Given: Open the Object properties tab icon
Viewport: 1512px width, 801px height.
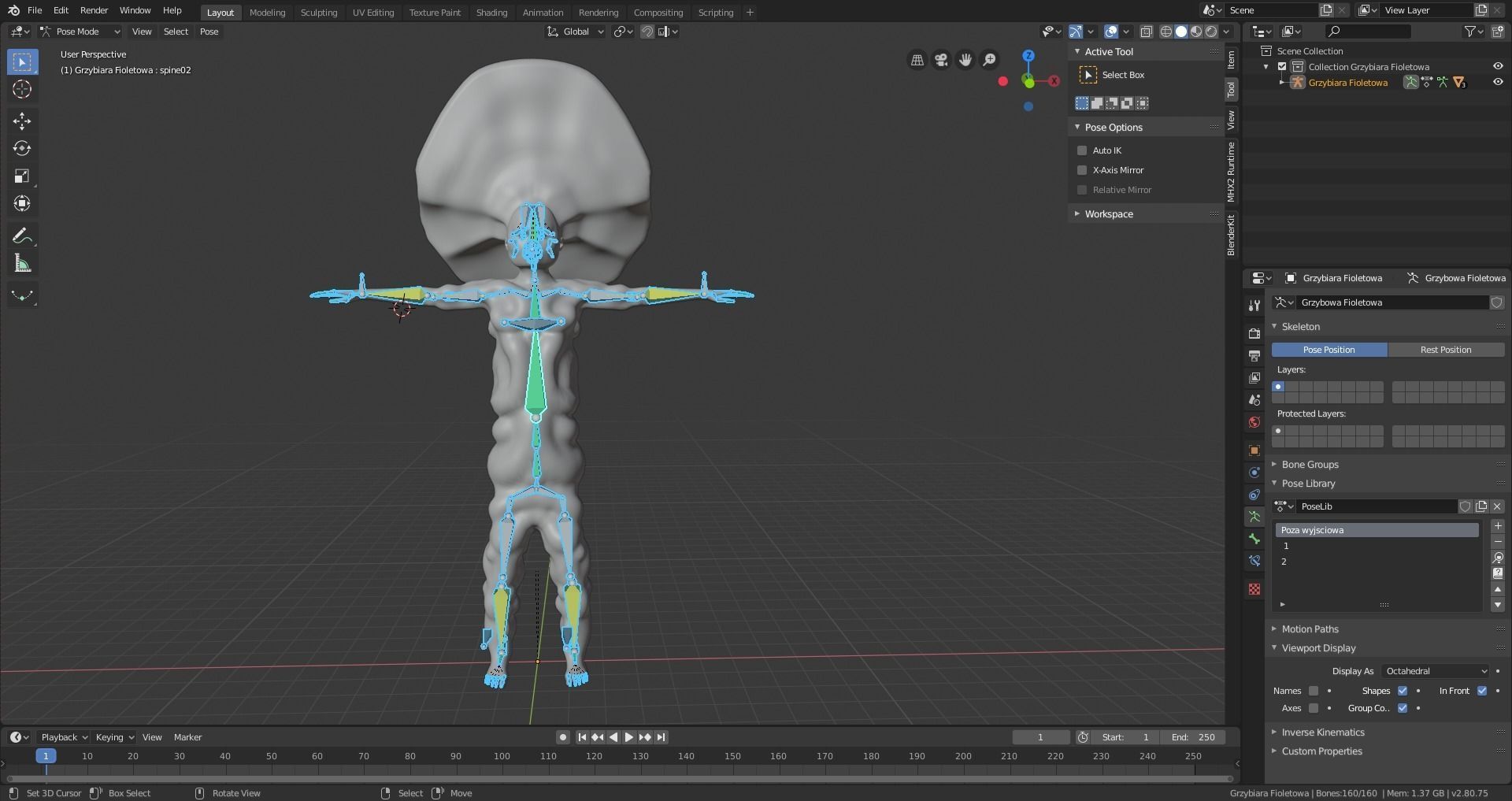Looking at the screenshot, I should tap(1254, 451).
